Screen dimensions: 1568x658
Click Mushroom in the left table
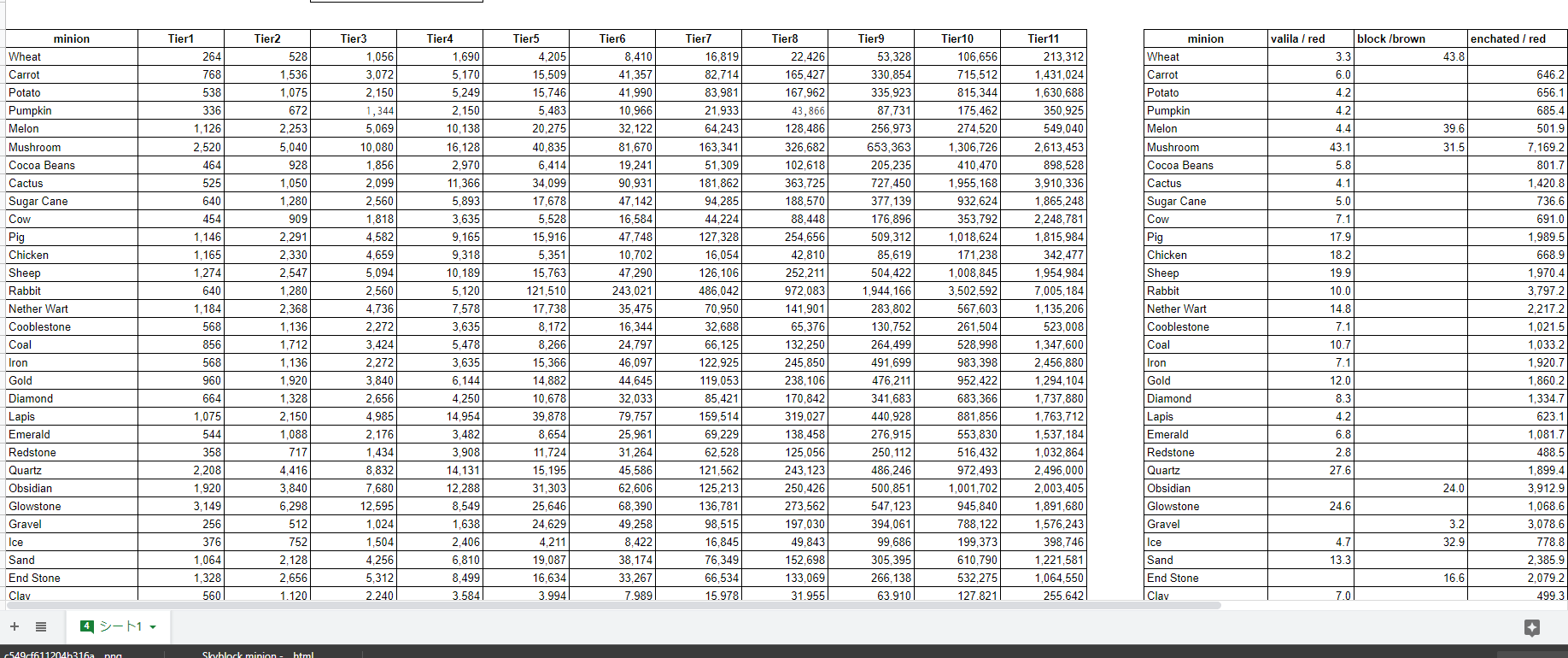click(72, 147)
